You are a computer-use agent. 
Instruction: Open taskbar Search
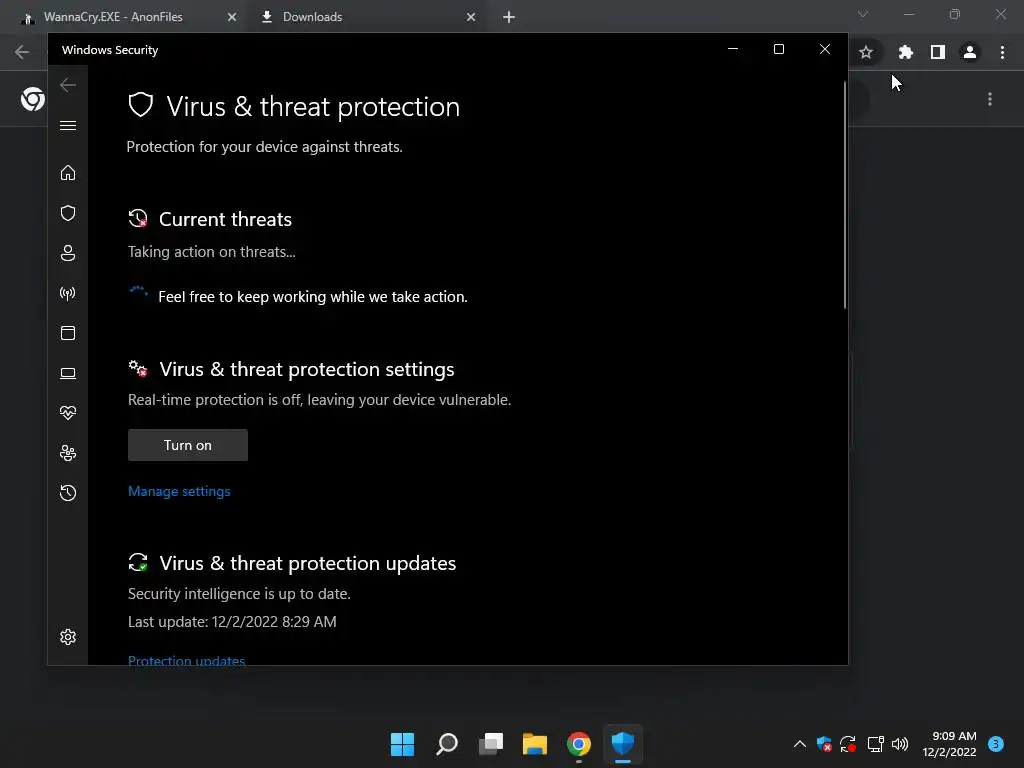pos(447,744)
